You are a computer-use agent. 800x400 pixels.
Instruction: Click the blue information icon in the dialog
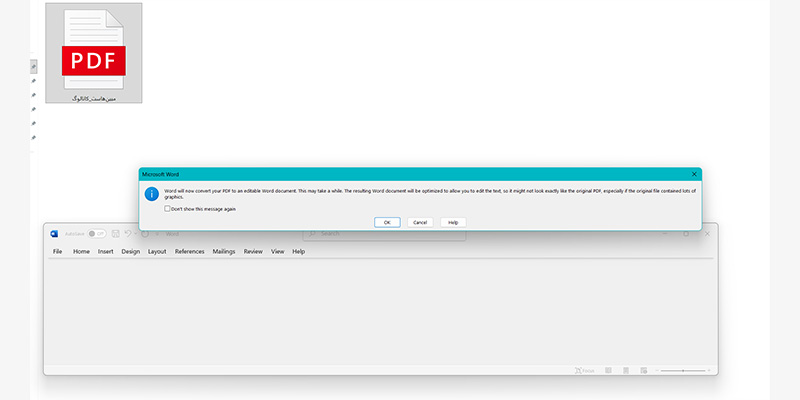[151, 193]
